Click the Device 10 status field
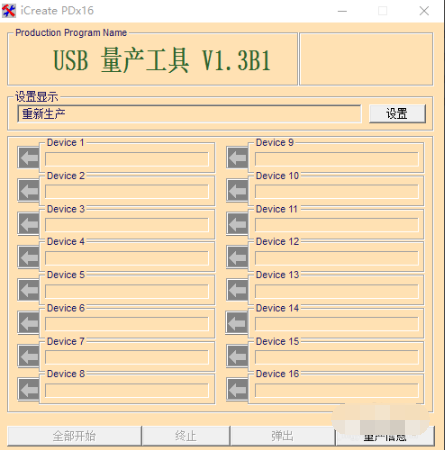Image resolution: width=445 pixels, height=450 pixels. pyautogui.click(x=337, y=192)
